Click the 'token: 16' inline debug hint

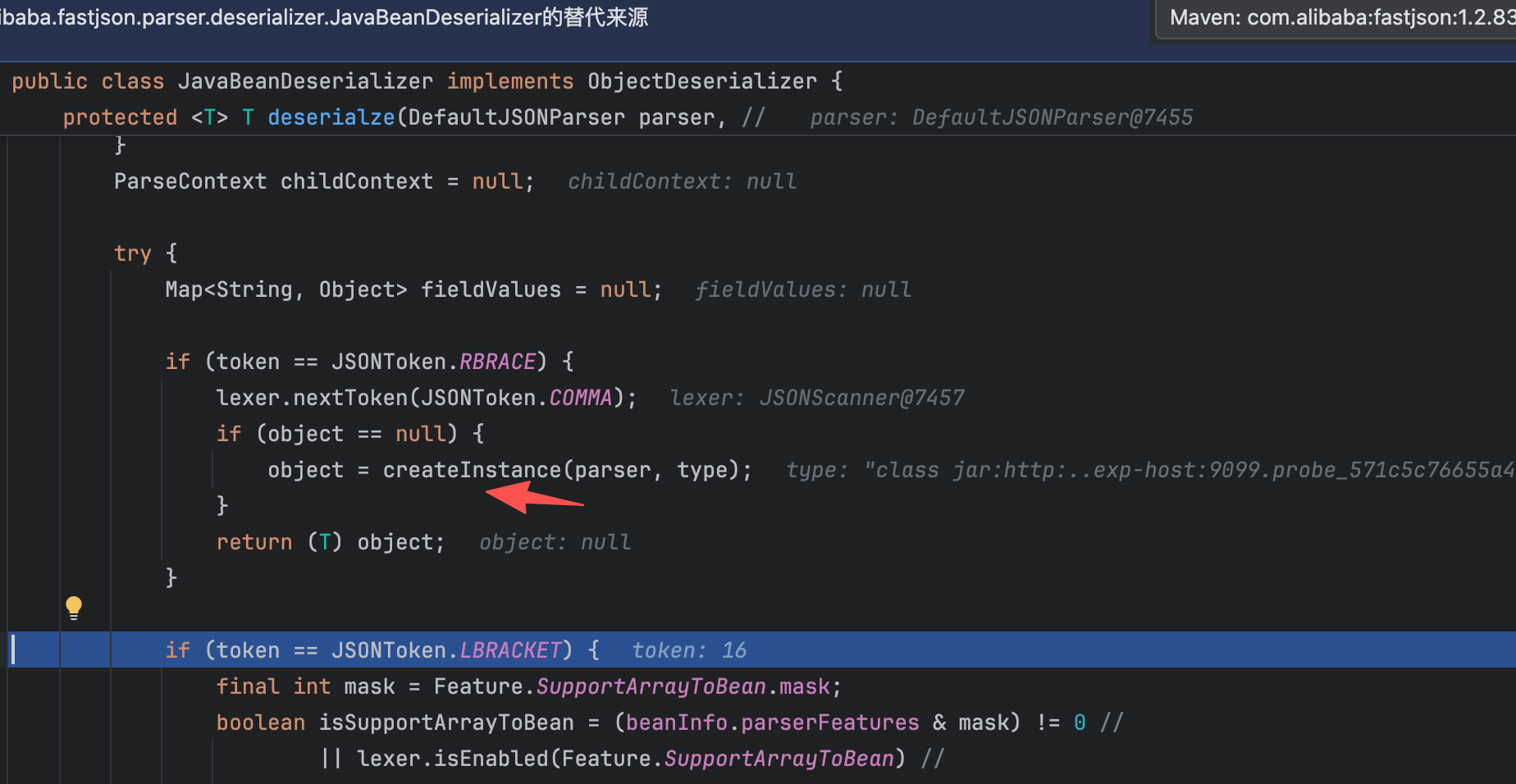click(x=689, y=650)
